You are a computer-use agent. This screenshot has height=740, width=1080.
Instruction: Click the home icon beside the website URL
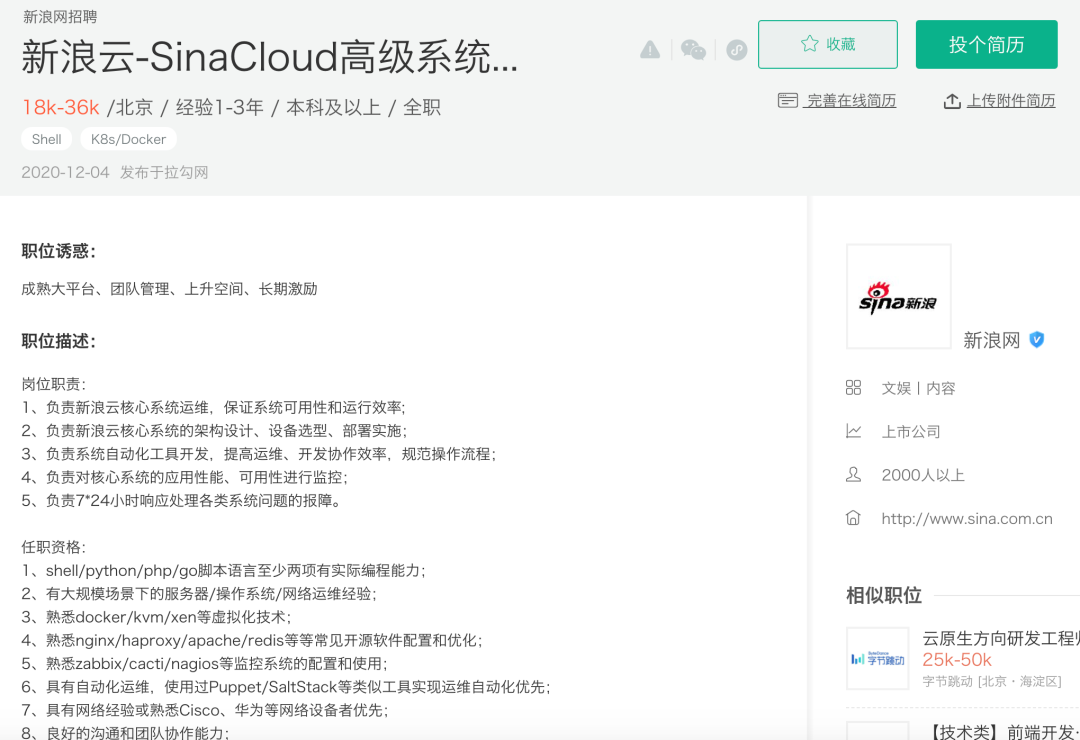tap(853, 518)
